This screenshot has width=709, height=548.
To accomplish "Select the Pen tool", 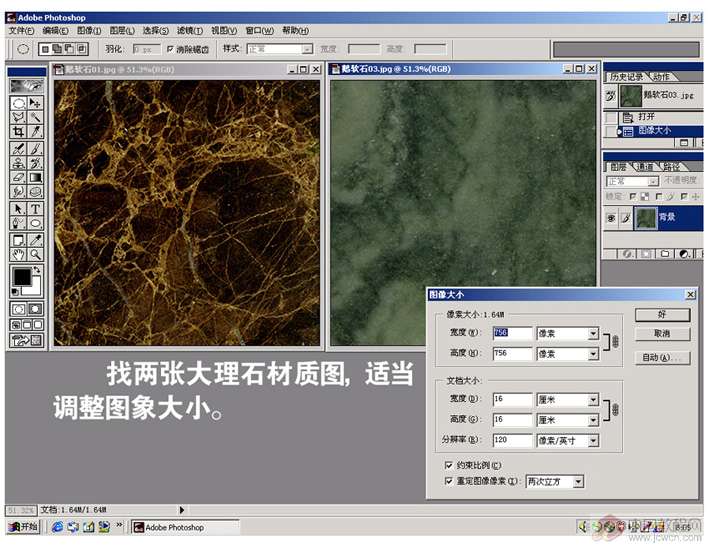I will tap(19, 223).
